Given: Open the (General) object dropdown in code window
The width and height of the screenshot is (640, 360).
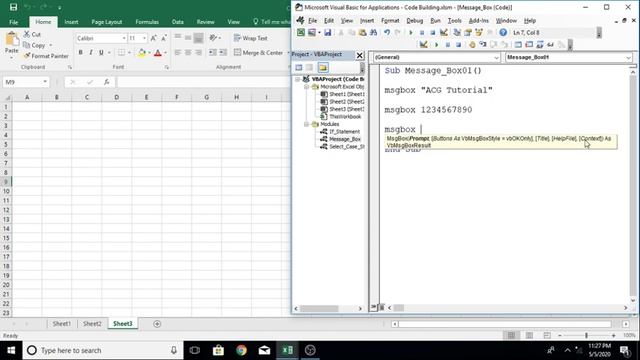Looking at the screenshot, I should [x=496, y=58].
